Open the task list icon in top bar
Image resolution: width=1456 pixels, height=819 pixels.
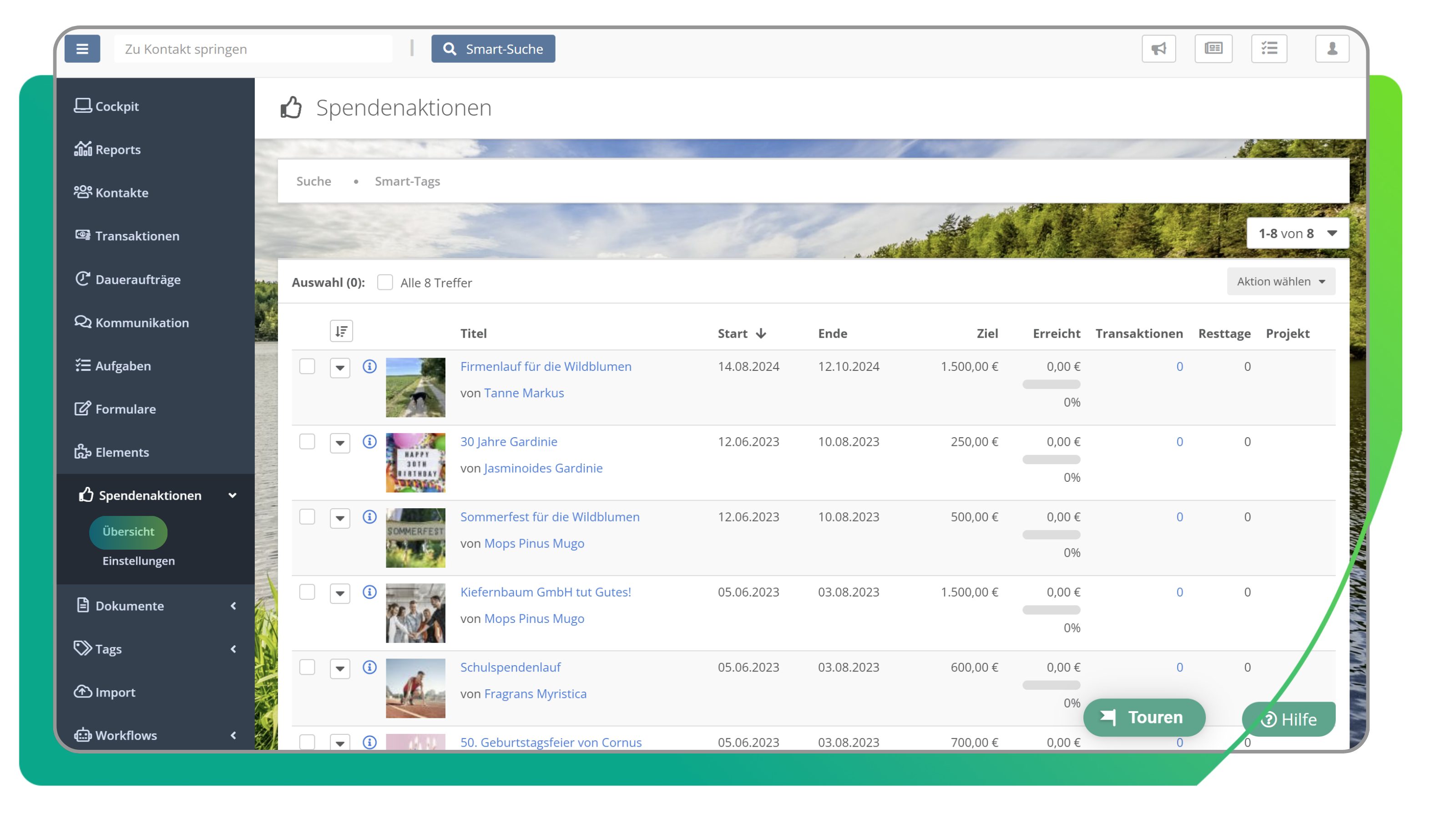tap(1269, 49)
